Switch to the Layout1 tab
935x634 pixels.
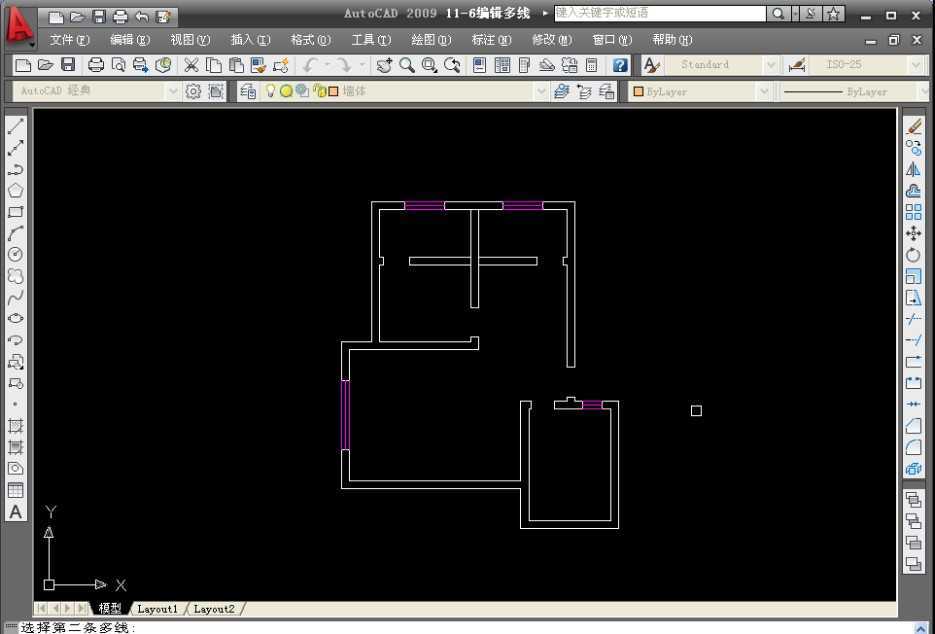click(x=157, y=609)
